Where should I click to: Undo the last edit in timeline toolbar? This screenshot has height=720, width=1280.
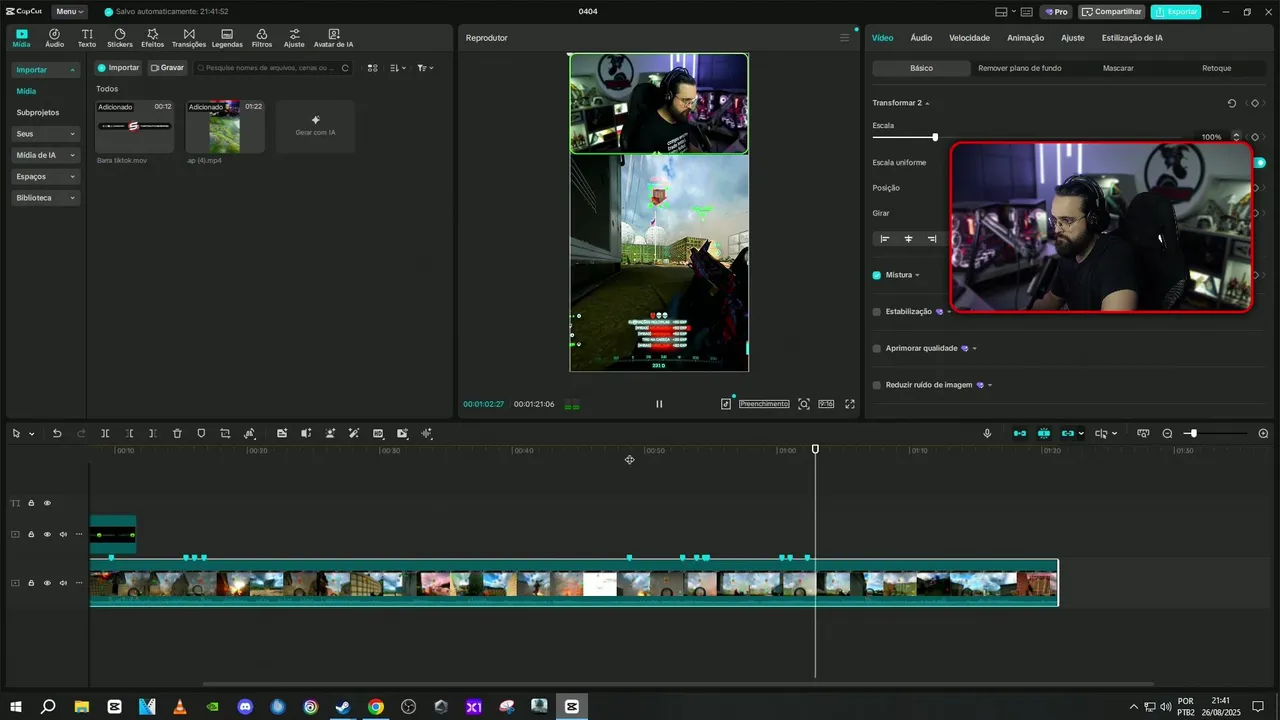[57, 433]
